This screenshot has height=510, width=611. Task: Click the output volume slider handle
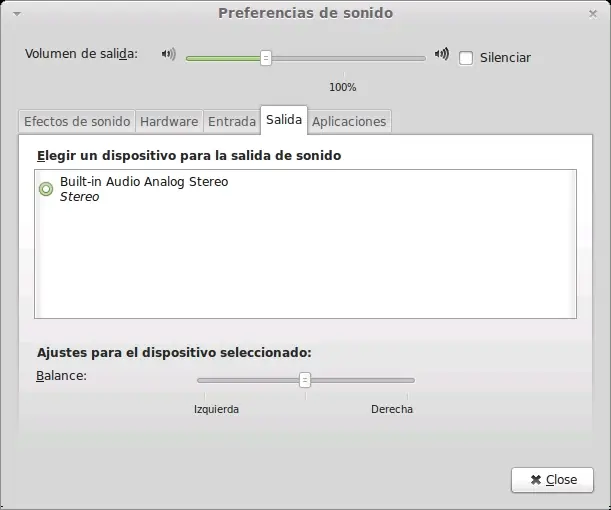(x=266, y=58)
